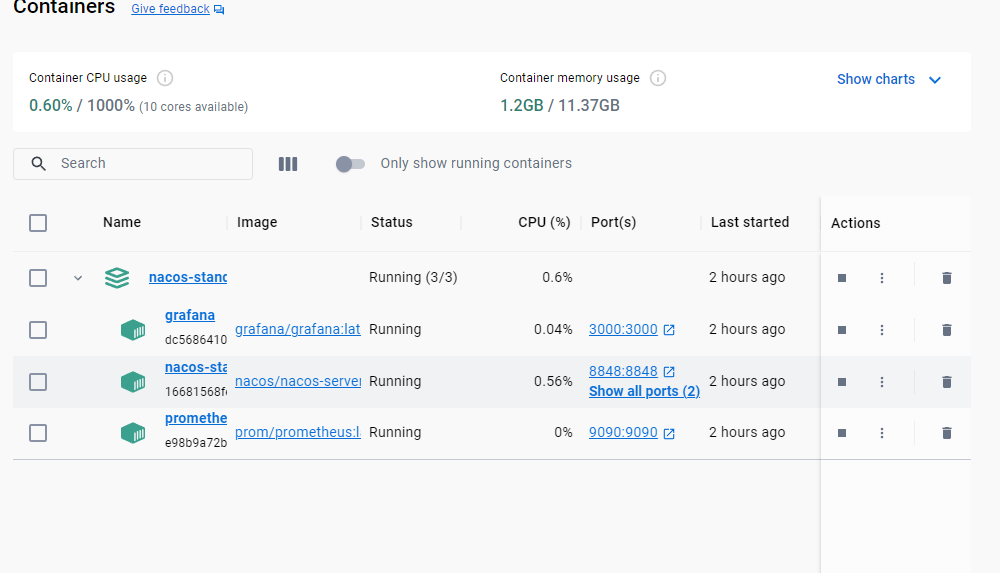Sort containers by Name column header
The width and height of the screenshot is (1000, 573).
tap(122, 222)
